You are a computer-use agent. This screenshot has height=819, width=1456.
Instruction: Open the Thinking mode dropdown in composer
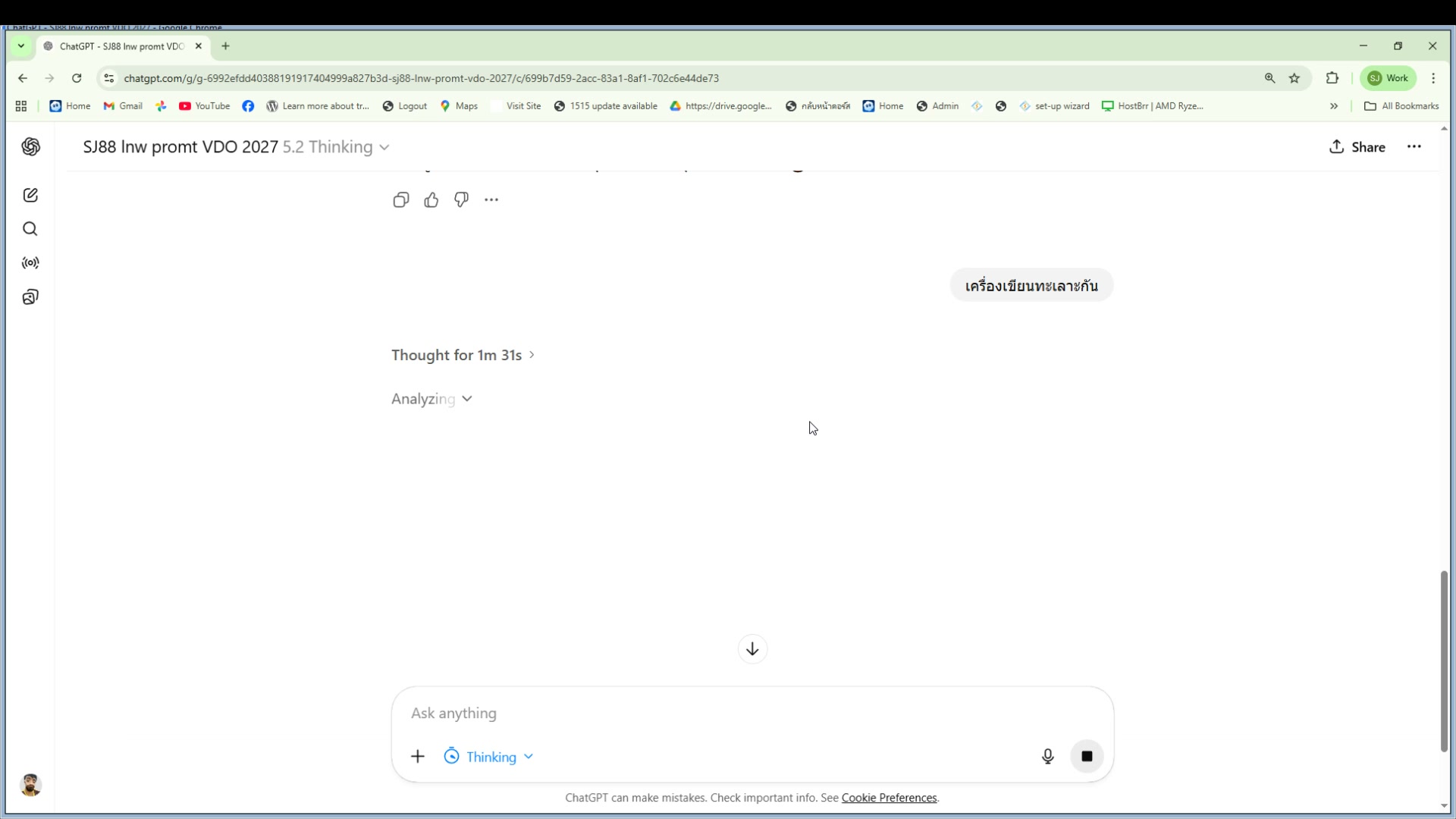pos(489,757)
